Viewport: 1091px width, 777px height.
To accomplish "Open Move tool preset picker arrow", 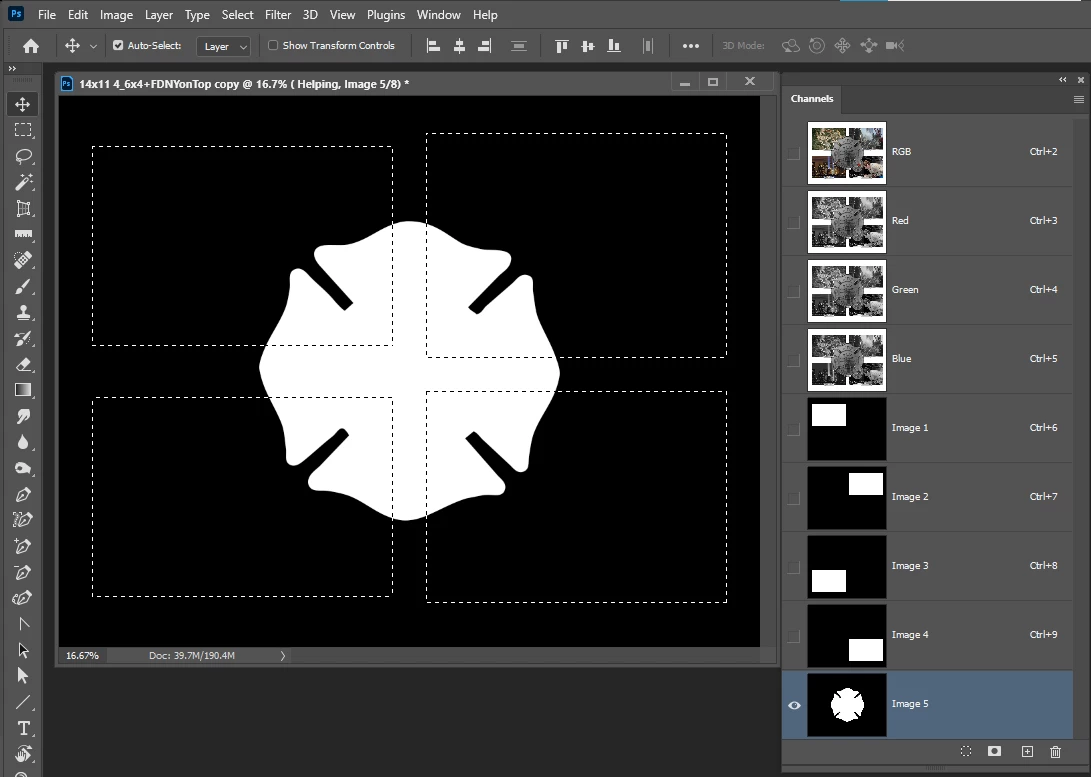I will [93, 46].
